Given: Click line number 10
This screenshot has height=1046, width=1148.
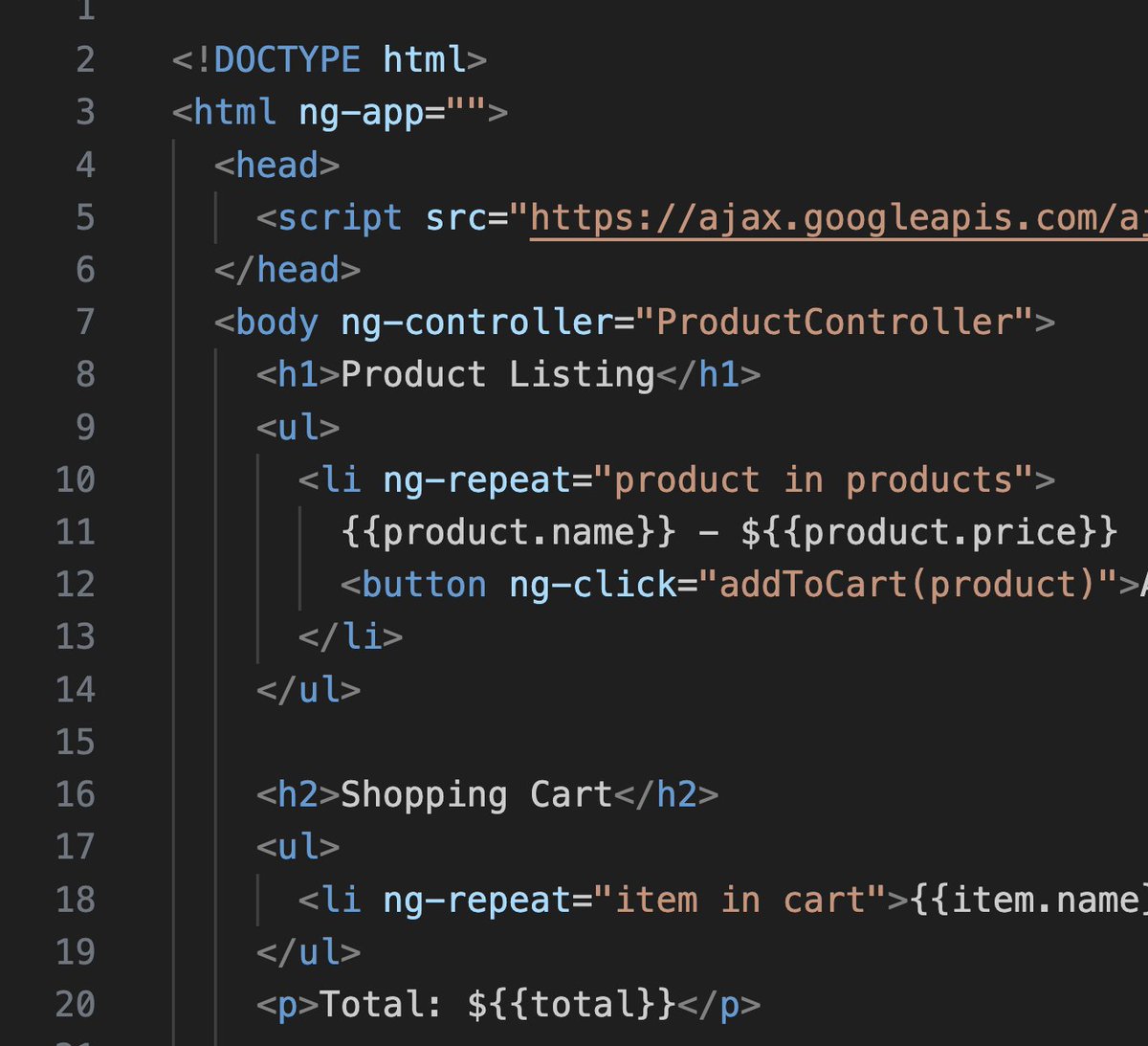Looking at the screenshot, I should (74, 479).
